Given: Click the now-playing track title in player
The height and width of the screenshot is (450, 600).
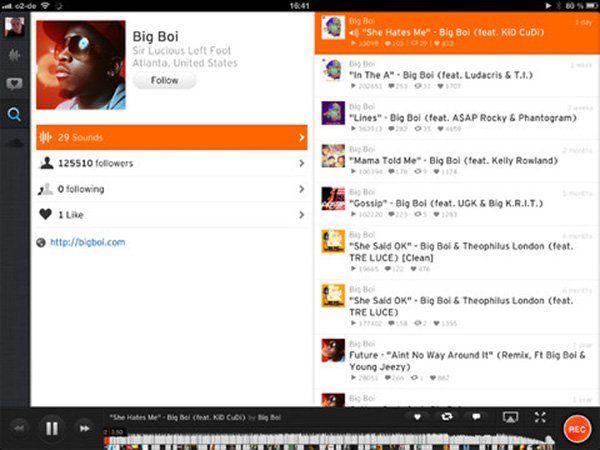Looking at the screenshot, I should pyautogui.click(x=178, y=417).
